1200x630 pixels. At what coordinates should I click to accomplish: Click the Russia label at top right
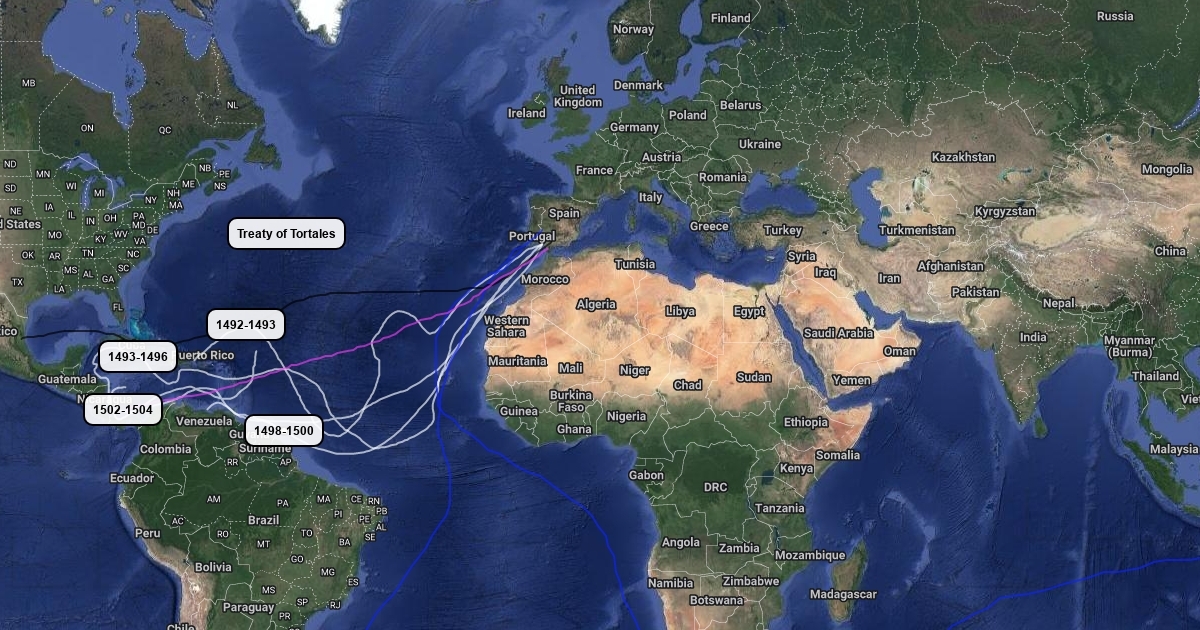[1115, 16]
